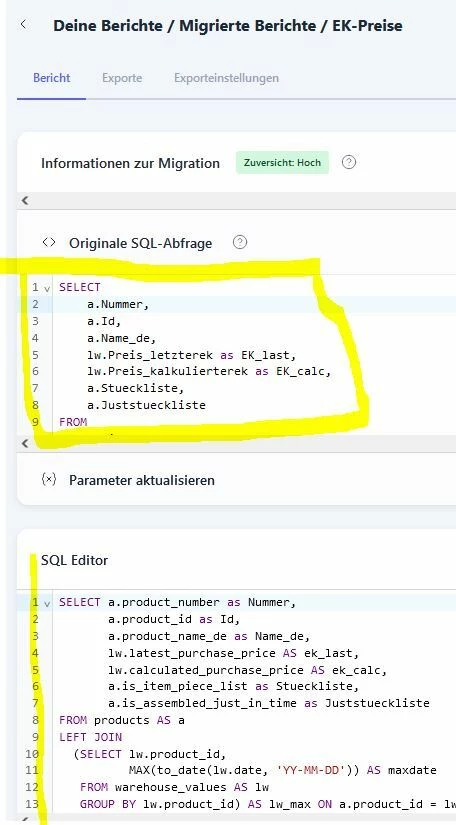Image resolution: width=456 pixels, height=825 pixels.
Task: Select the Bericht tab
Action: point(52,78)
